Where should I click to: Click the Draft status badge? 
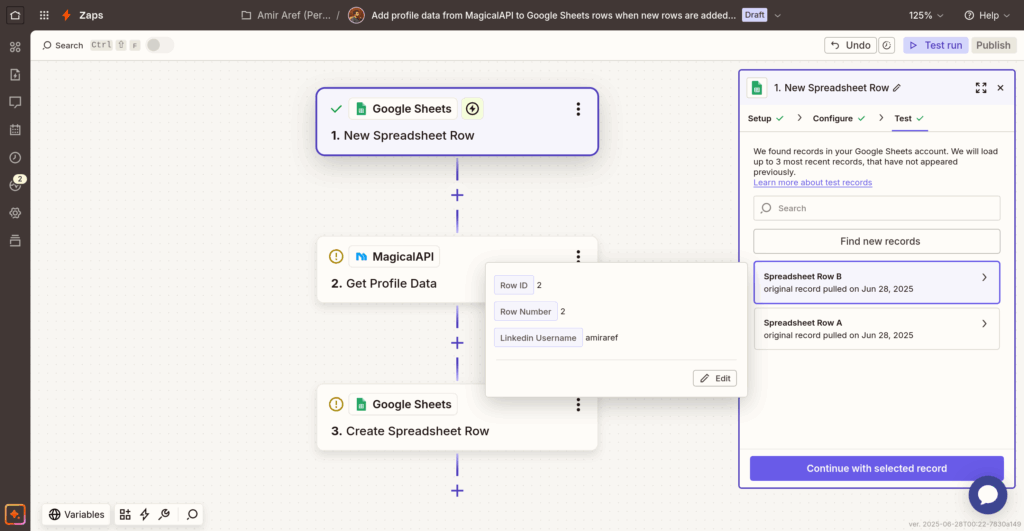pyautogui.click(x=754, y=15)
